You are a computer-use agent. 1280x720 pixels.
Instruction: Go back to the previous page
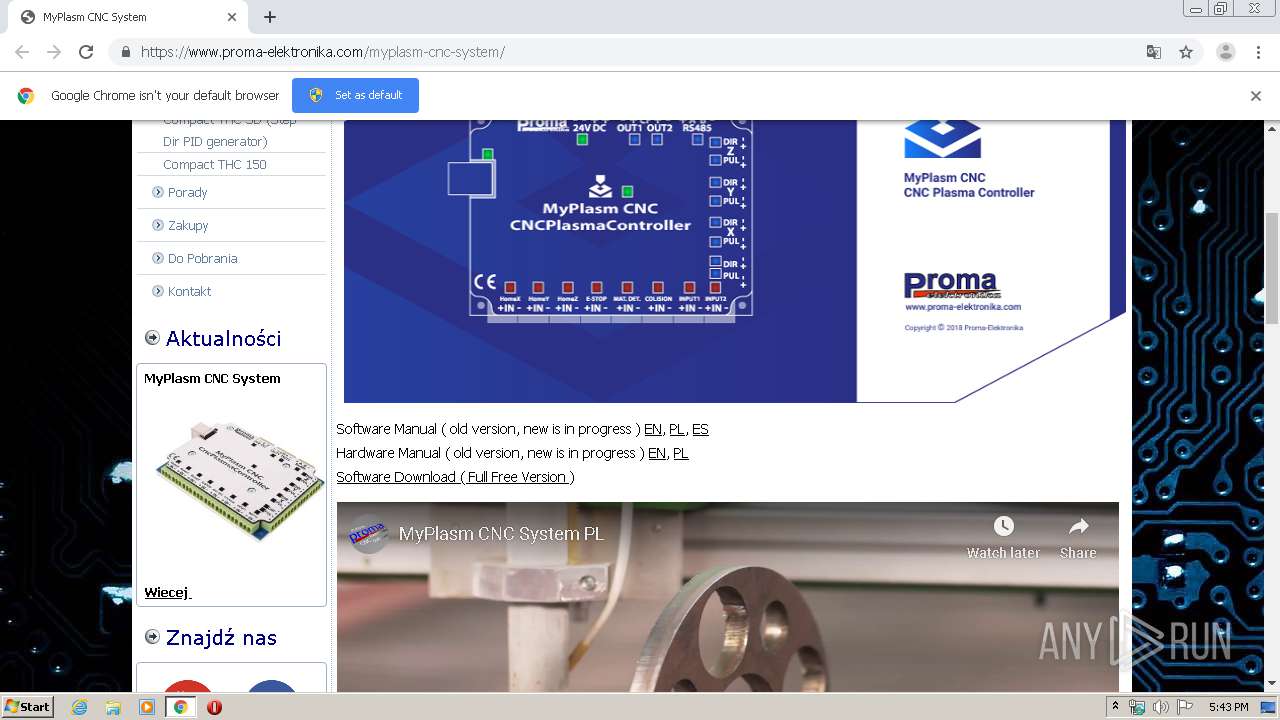pyautogui.click(x=22, y=52)
